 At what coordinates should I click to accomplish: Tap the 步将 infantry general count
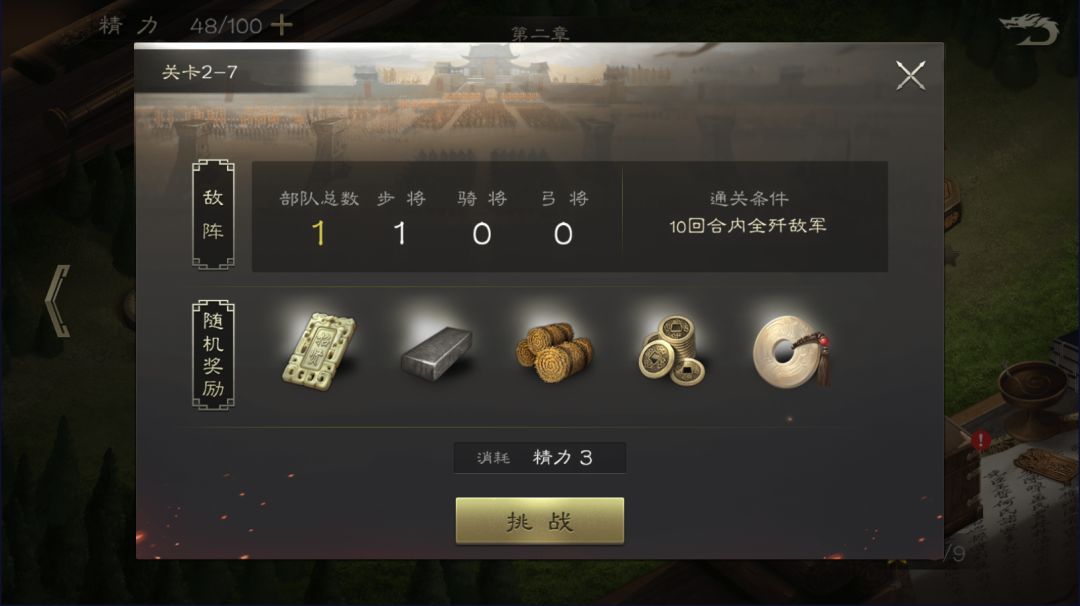pos(399,233)
